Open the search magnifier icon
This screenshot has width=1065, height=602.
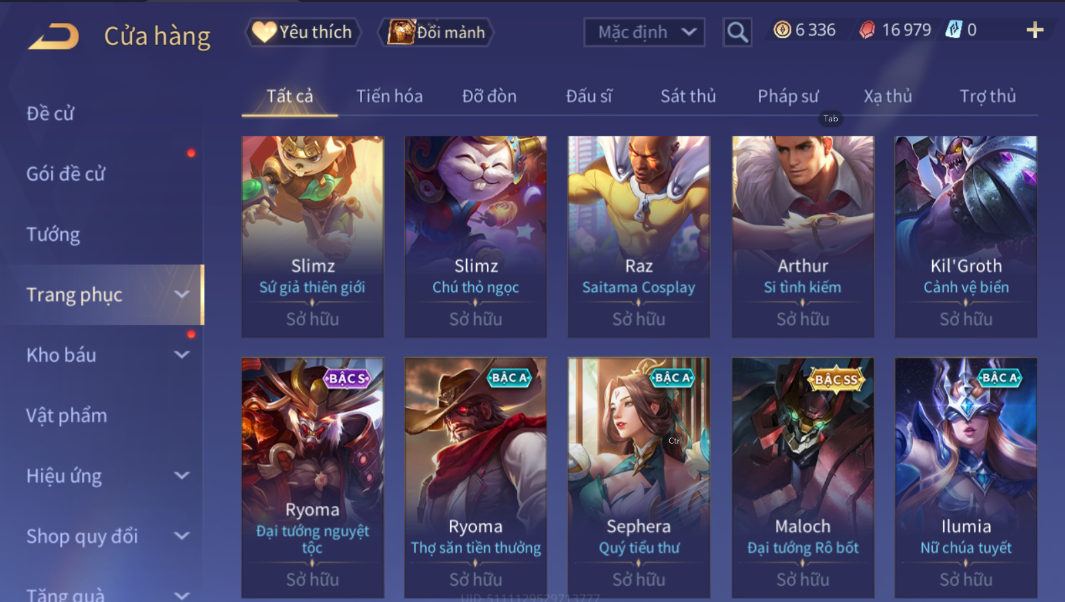point(738,32)
